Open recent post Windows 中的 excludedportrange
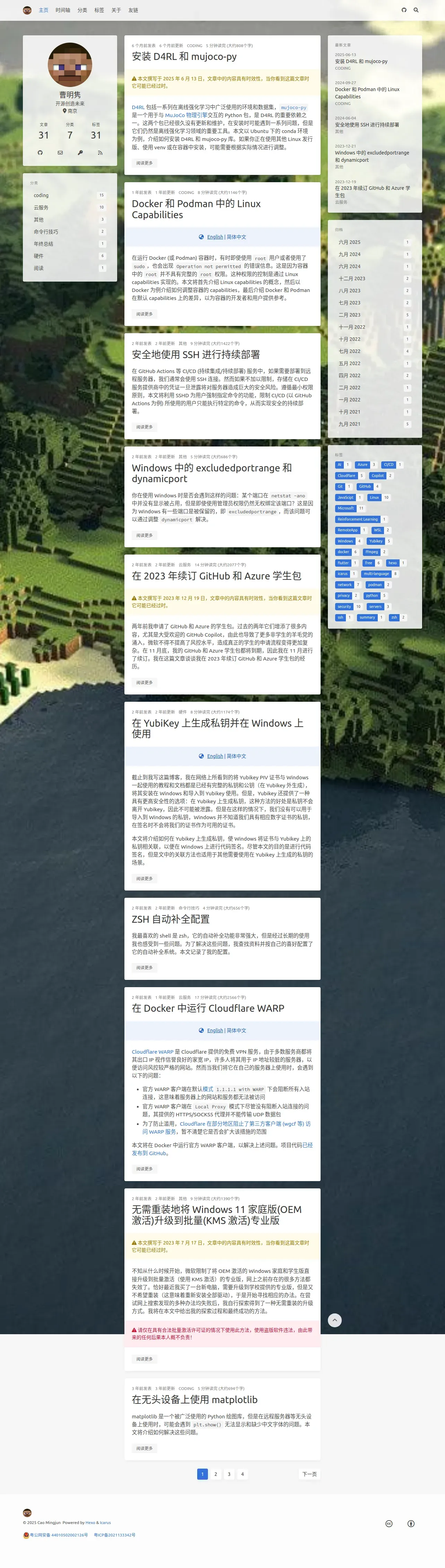445x1568 pixels. coord(372,157)
